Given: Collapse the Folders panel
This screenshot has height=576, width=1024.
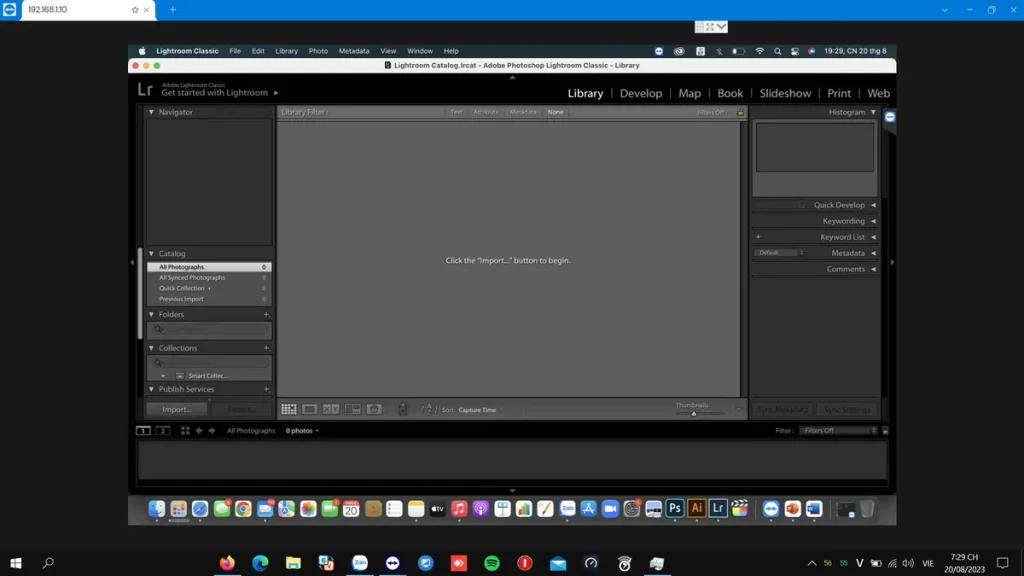Looking at the screenshot, I should (x=152, y=315).
